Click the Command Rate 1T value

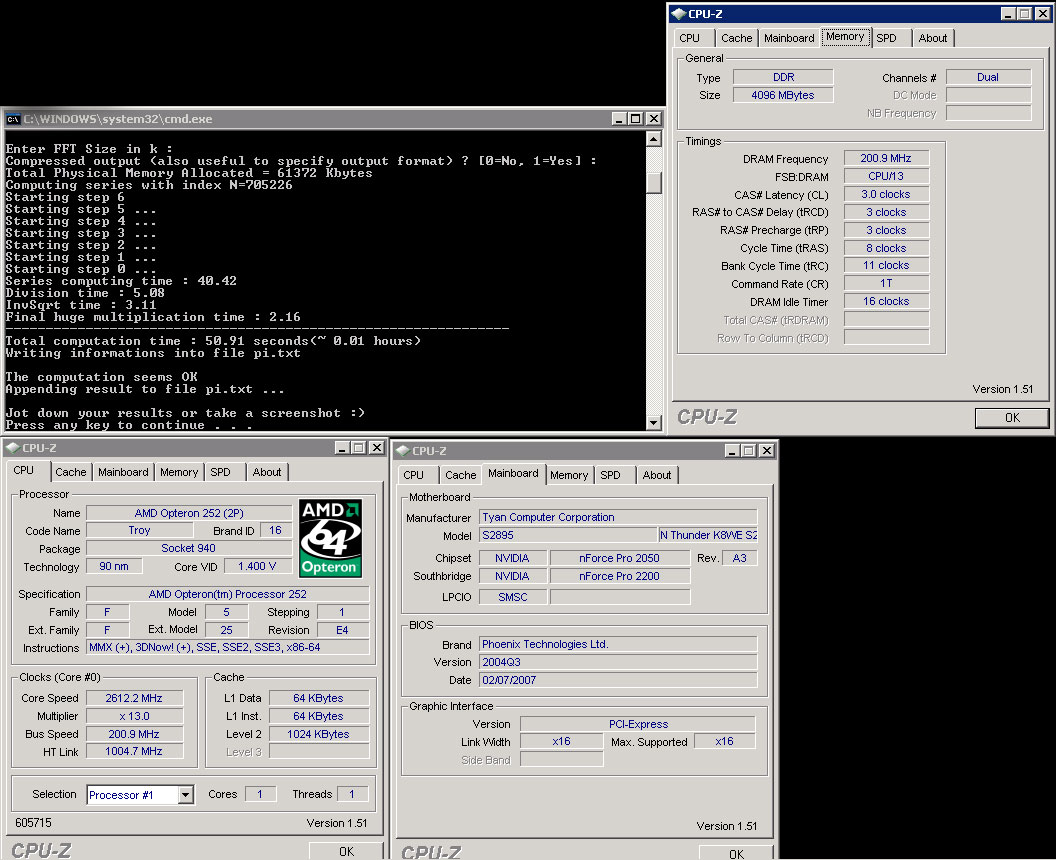[x=886, y=284]
